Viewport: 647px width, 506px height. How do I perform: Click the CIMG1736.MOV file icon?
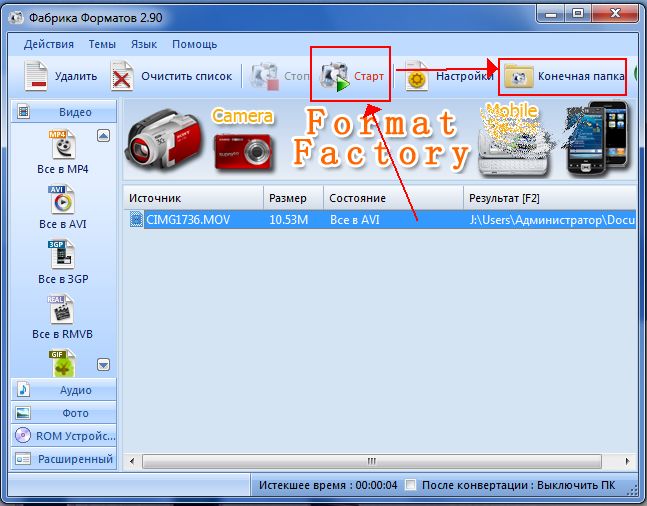136,219
